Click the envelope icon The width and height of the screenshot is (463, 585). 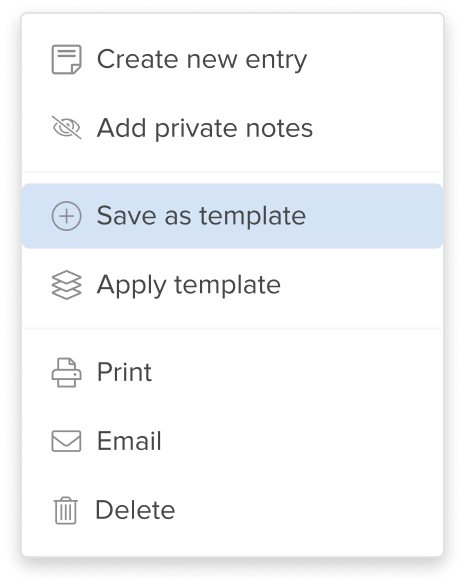click(66, 441)
